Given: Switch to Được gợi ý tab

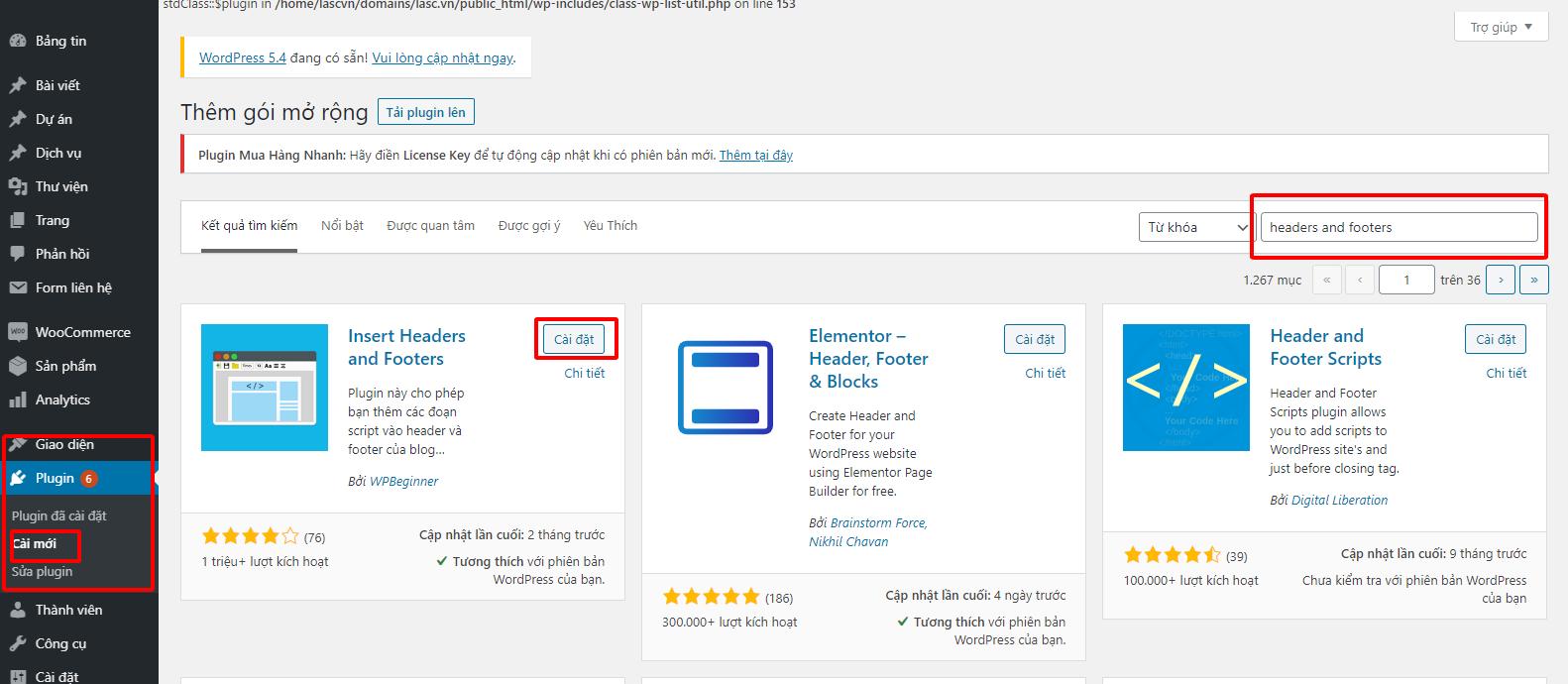Looking at the screenshot, I should [529, 226].
